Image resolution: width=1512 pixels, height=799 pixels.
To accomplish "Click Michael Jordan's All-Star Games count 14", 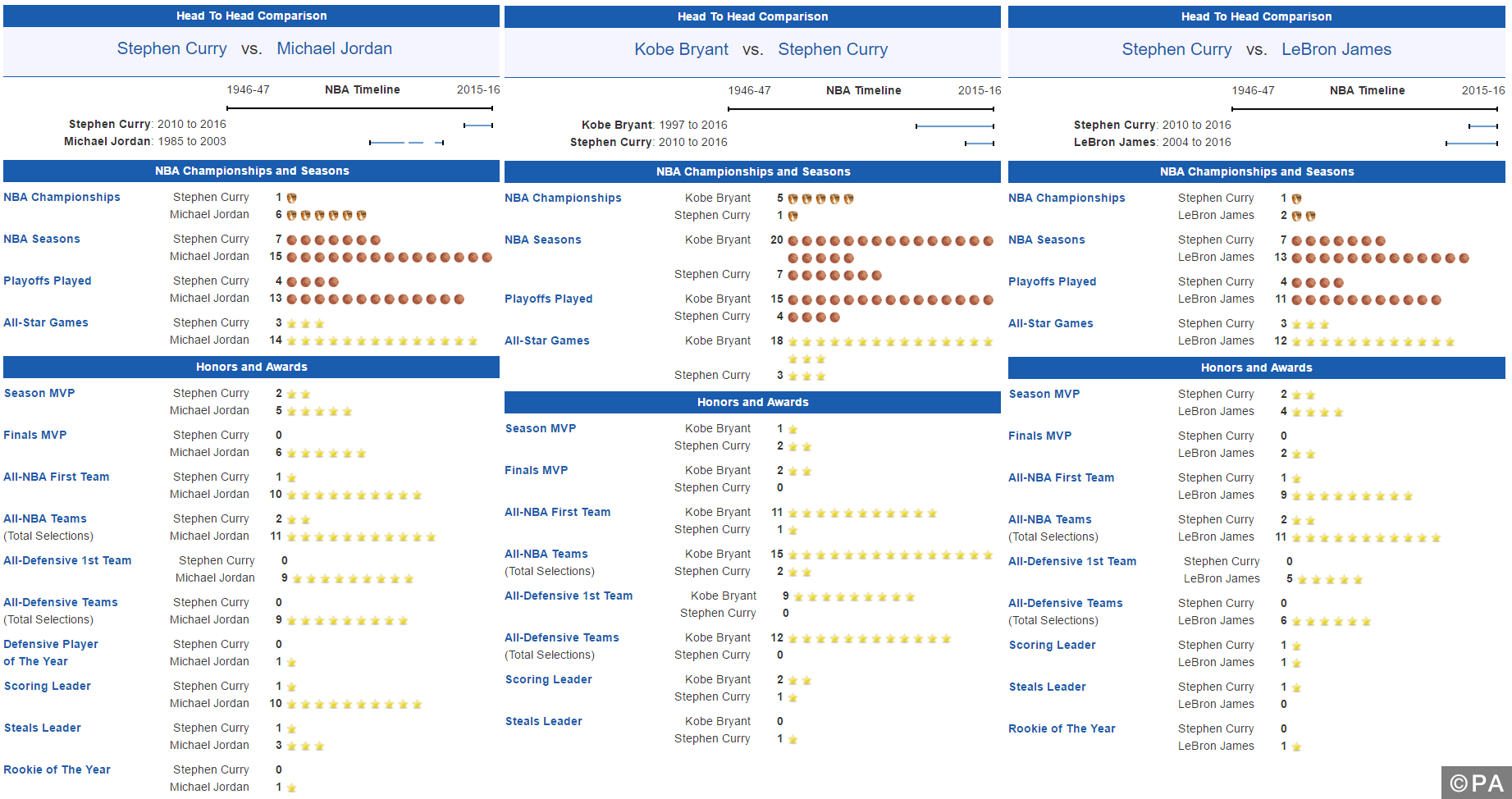I will [x=276, y=340].
